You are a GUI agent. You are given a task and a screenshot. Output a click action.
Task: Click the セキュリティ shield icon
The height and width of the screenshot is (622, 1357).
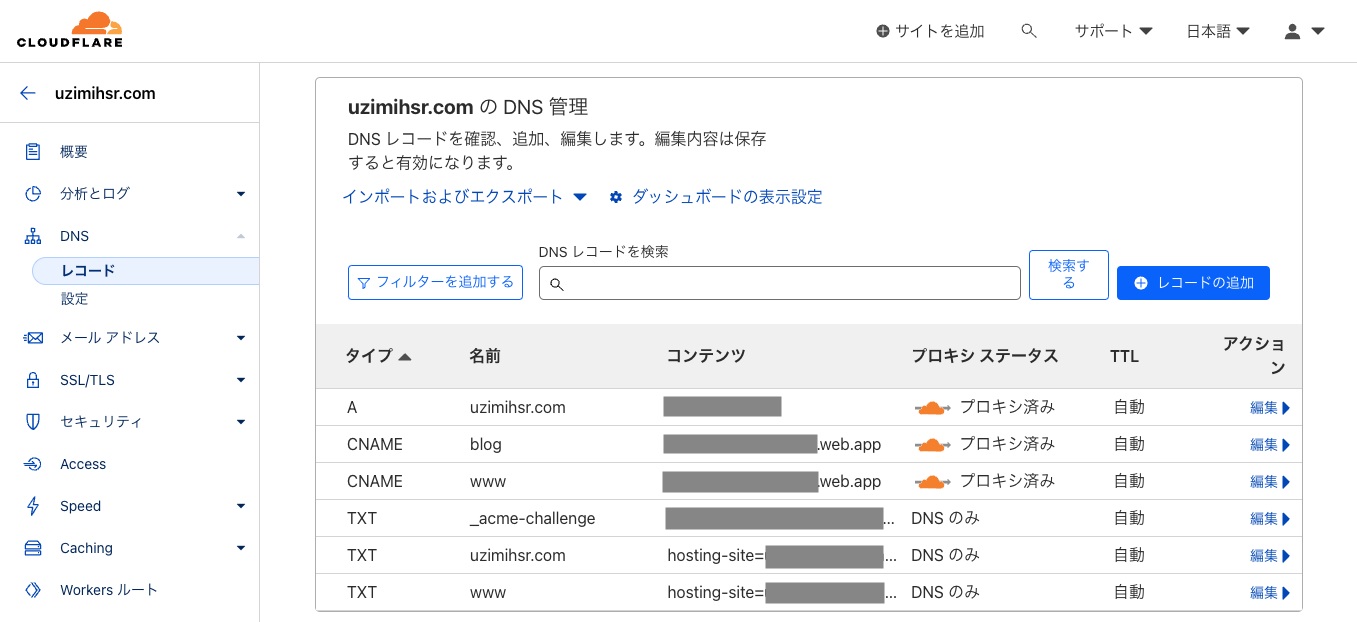click(33, 422)
